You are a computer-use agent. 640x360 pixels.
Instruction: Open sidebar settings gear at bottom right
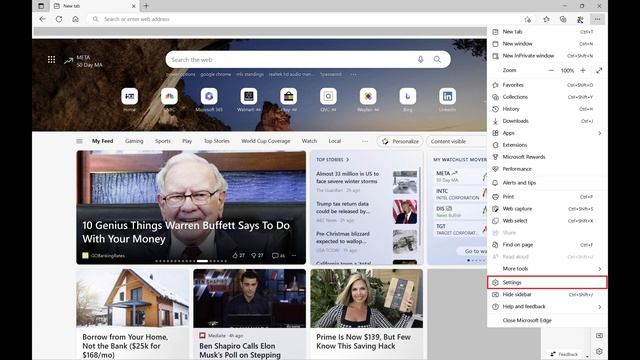pyautogui.click(x=599, y=351)
